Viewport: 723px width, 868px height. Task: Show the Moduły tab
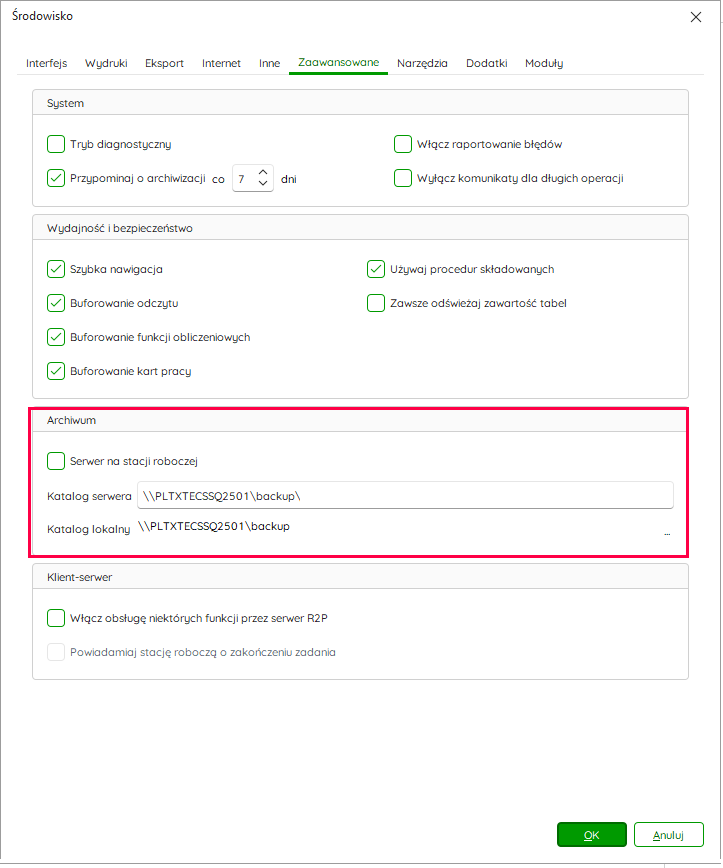tap(544, 63)
